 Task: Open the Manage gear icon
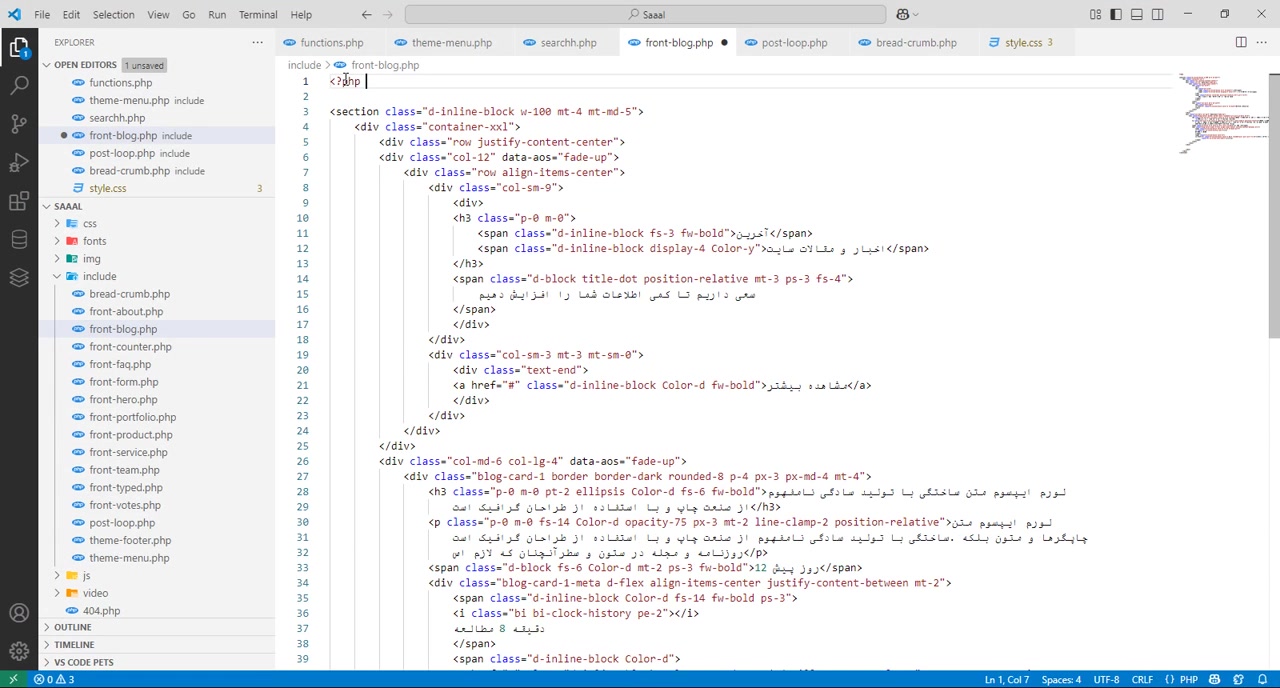coord(19,651)
